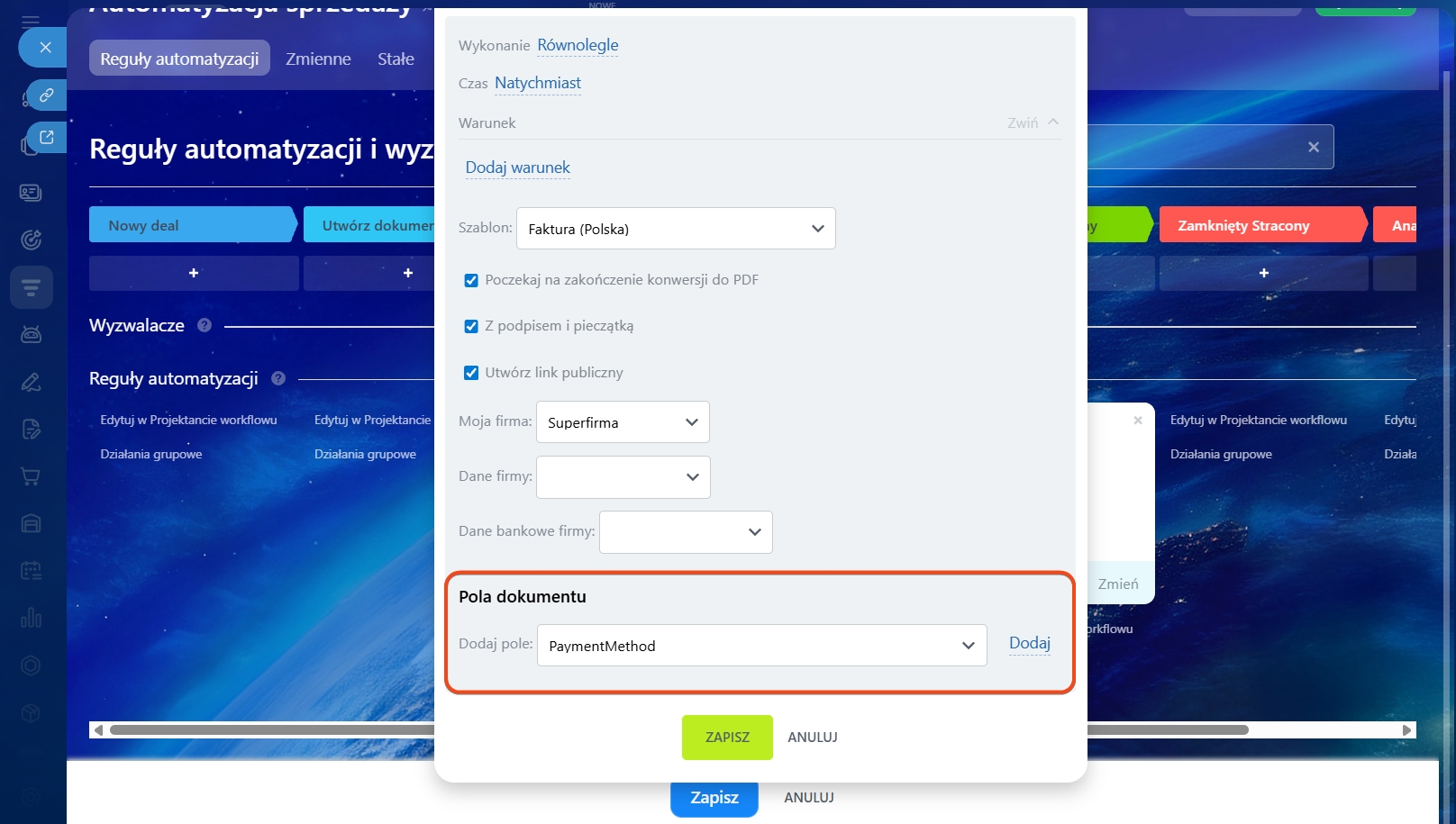
Task: Toggle the Utwórz link publiczny checkbox
Action: click(471, 373)
